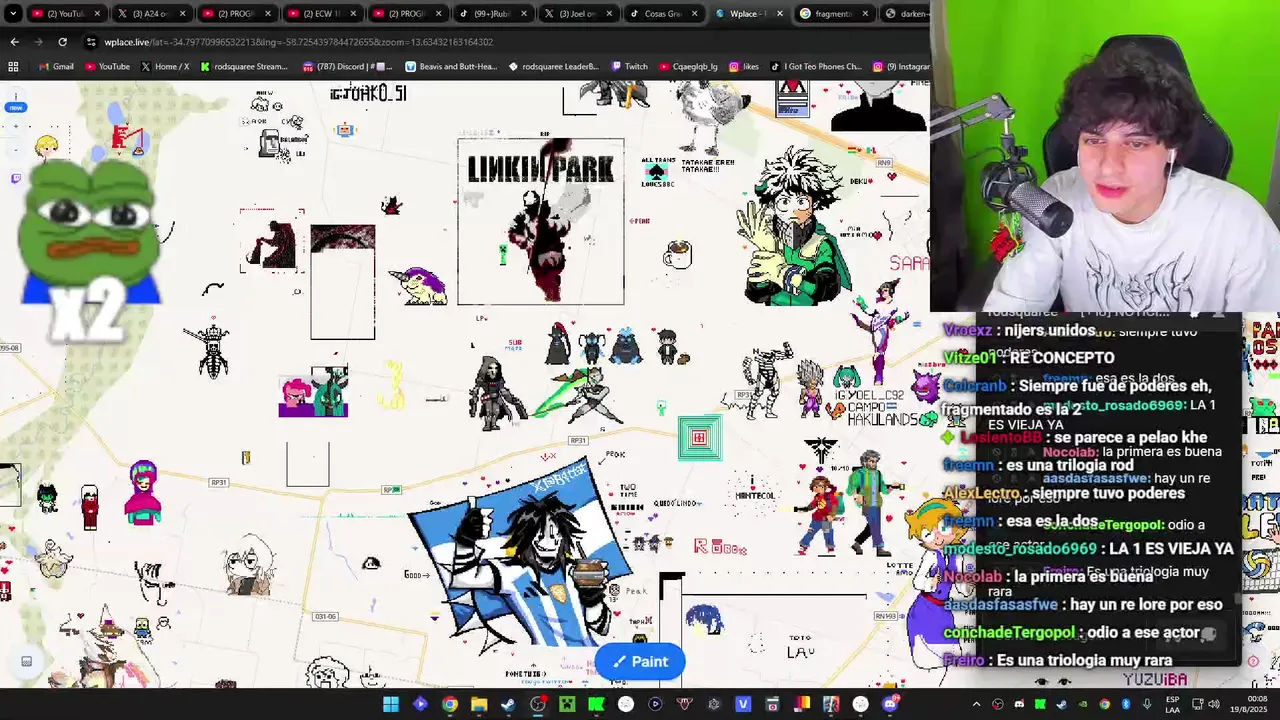Click the Linkin Park pixel artwork
Screen dimensions: 1280x720
pyautogui.click(x=541, y=221)
